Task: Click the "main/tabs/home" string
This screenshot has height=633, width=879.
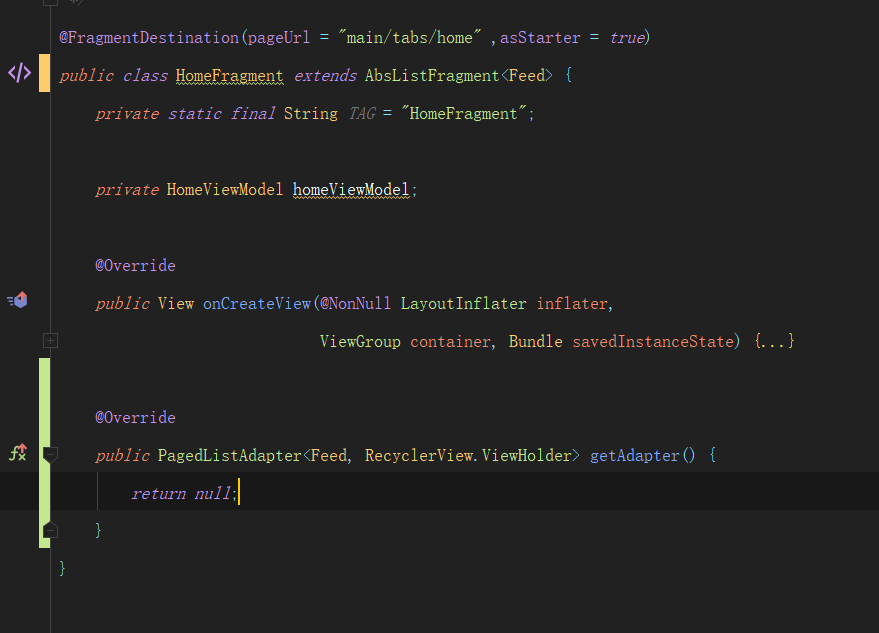Action: click(410, 38)
